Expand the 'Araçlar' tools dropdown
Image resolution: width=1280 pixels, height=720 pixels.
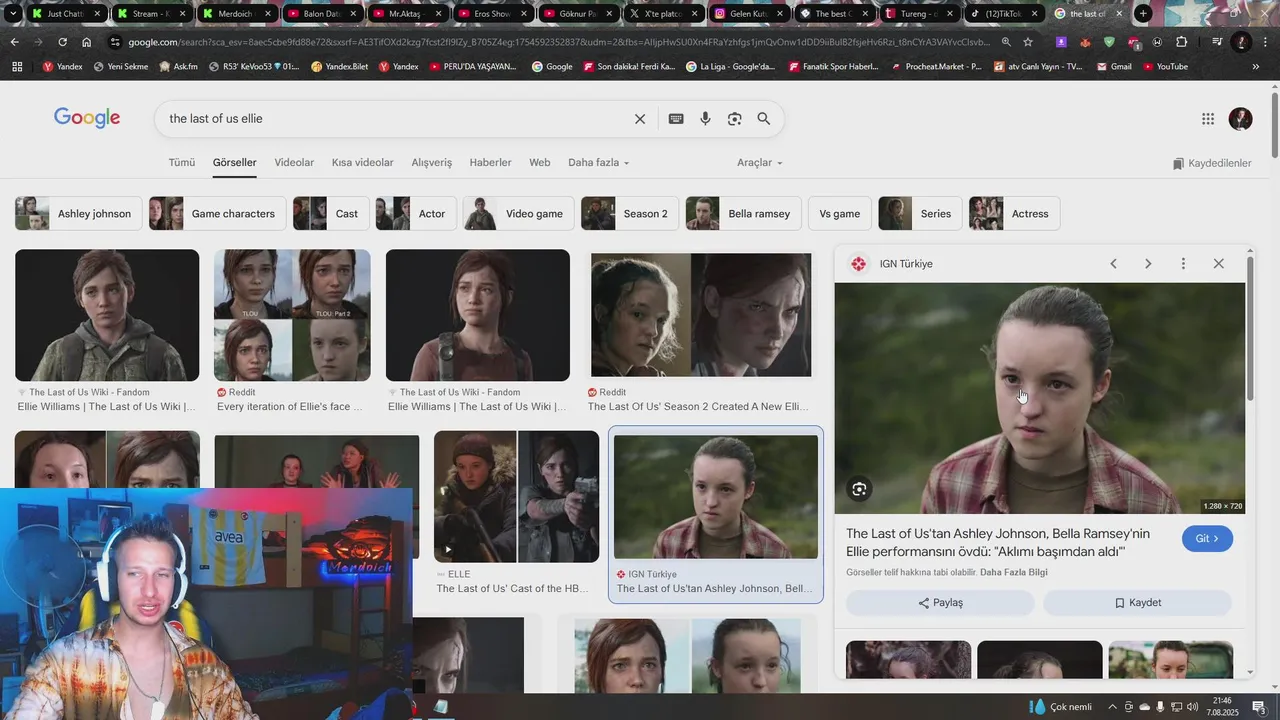(x=760, y=162)
